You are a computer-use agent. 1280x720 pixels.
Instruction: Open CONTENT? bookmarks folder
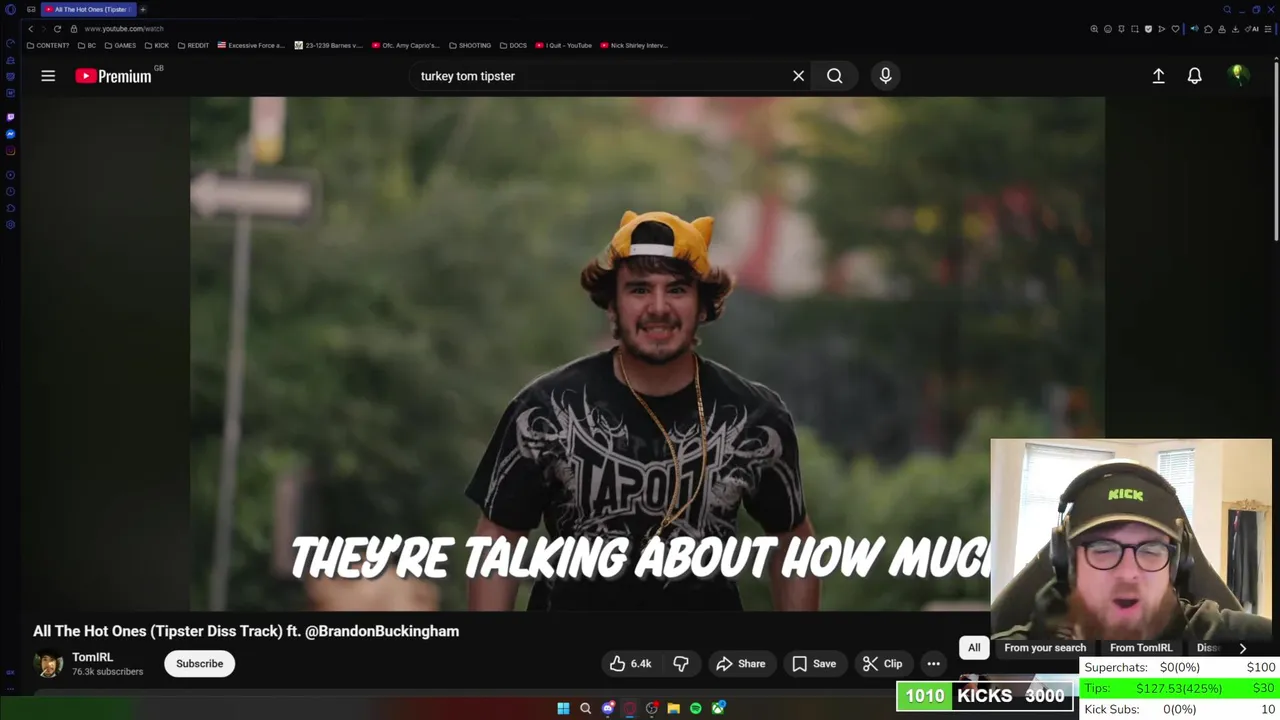pyautogui.click(x=48, y=45)
